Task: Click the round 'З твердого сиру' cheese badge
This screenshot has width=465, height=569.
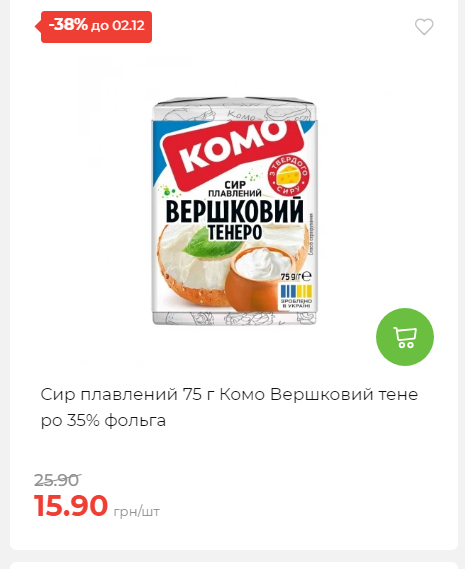Action: point(289,176)
